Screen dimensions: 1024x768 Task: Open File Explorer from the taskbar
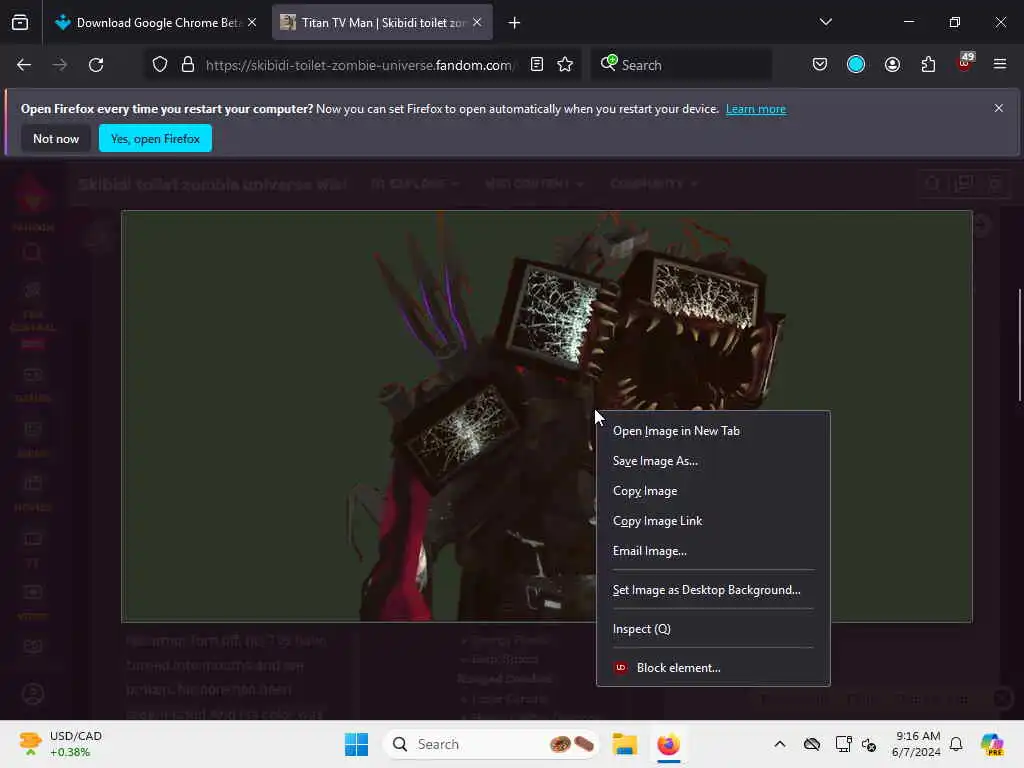pos(624,744)
